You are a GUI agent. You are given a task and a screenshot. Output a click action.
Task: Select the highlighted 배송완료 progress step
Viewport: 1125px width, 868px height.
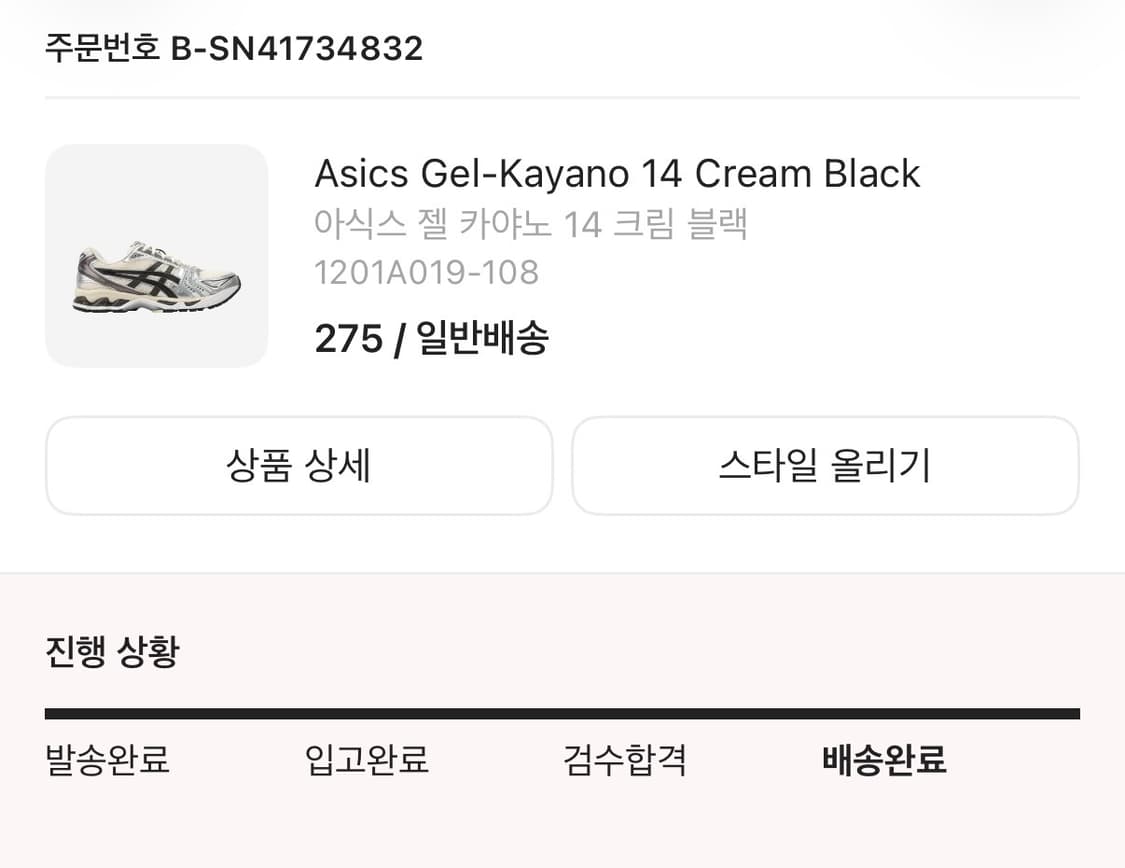[881, 761]
